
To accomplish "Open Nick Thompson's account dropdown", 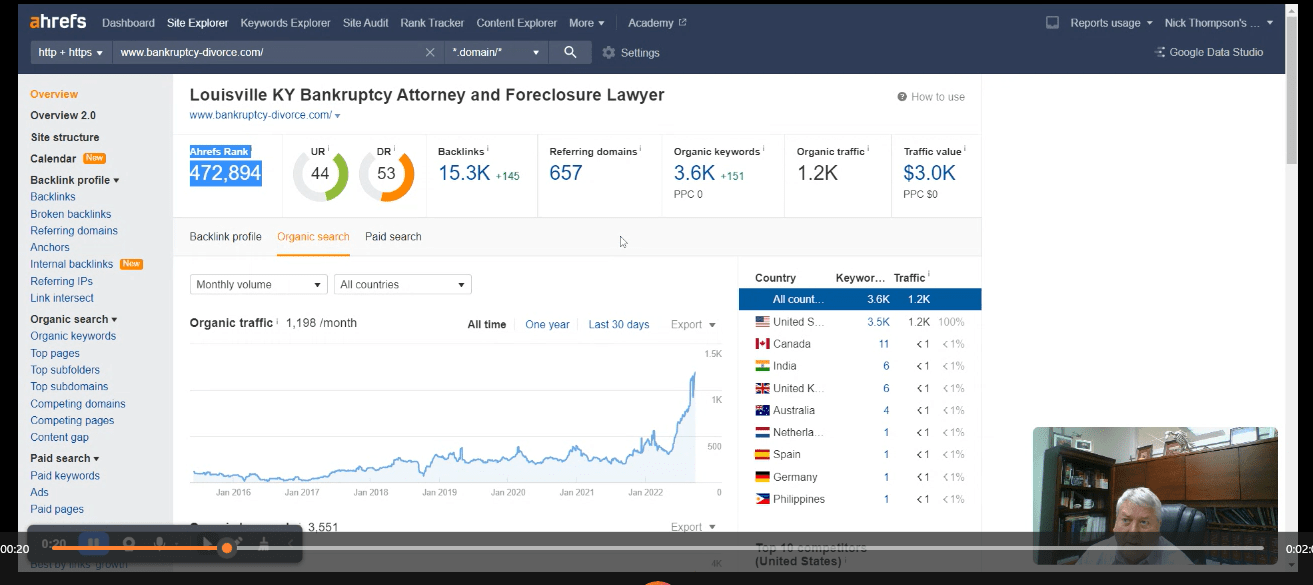I will coord(1219,23).
